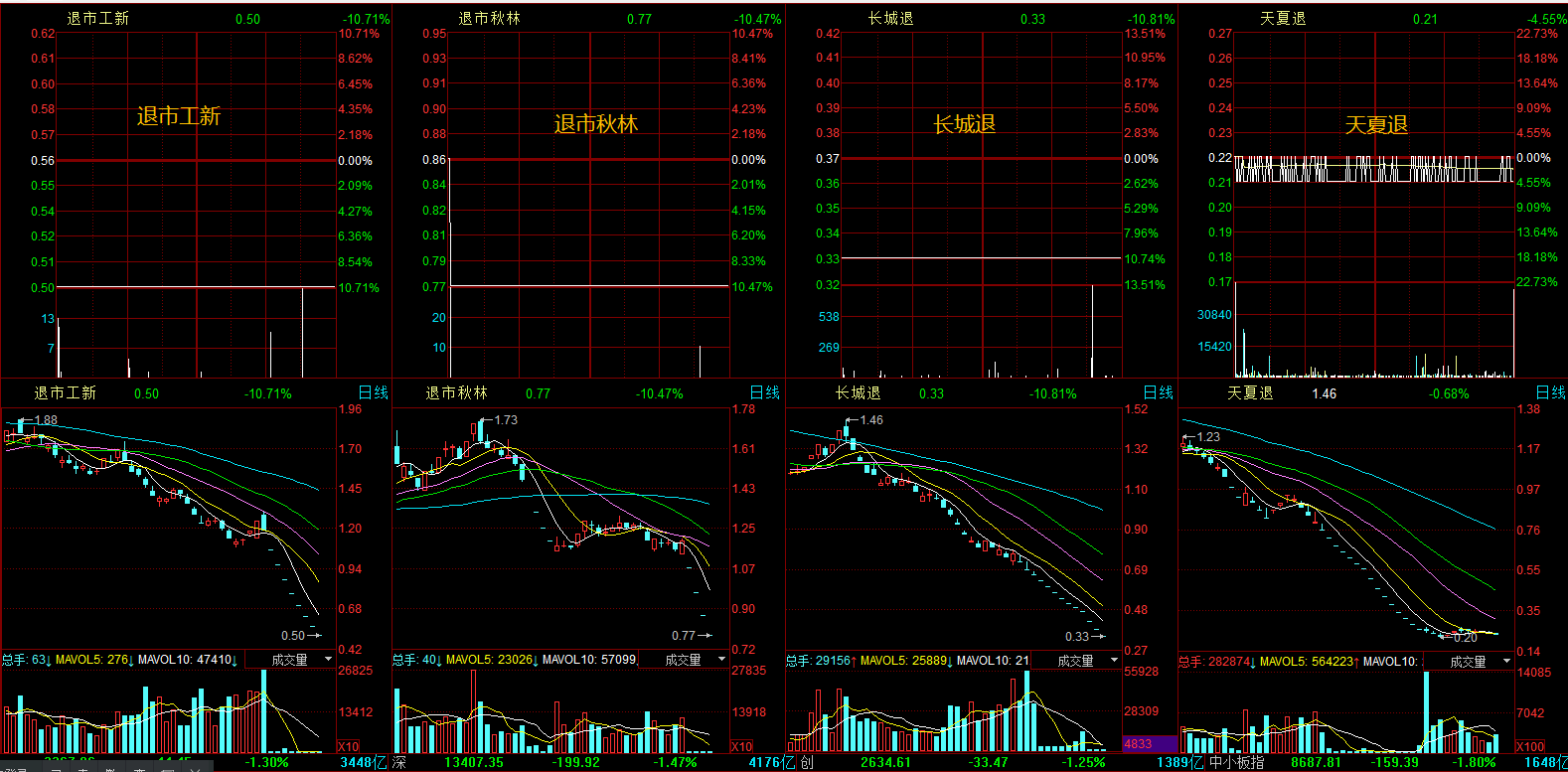Open 中小板指 index in status bar
1568x772 pixels.
pos(1237,762)
